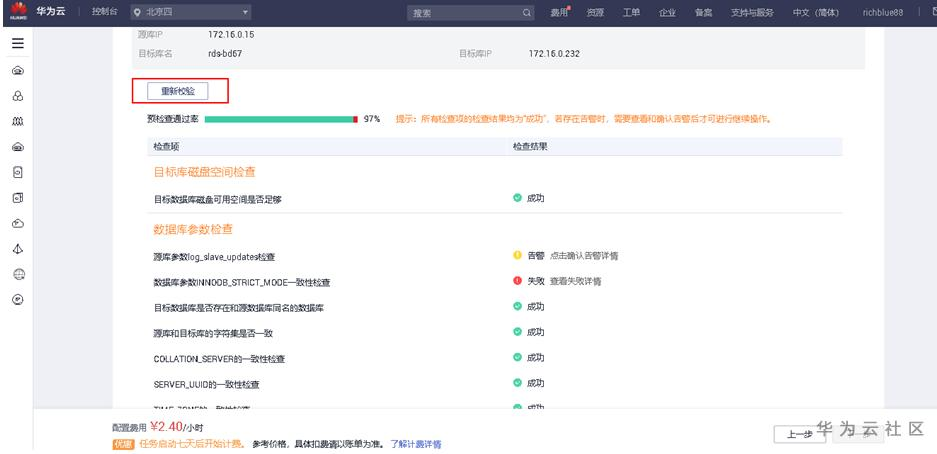This screenshot has width=937, height=454.
Task: Open the 中文(简体) language selector
Action: click(x=815, y=13)
